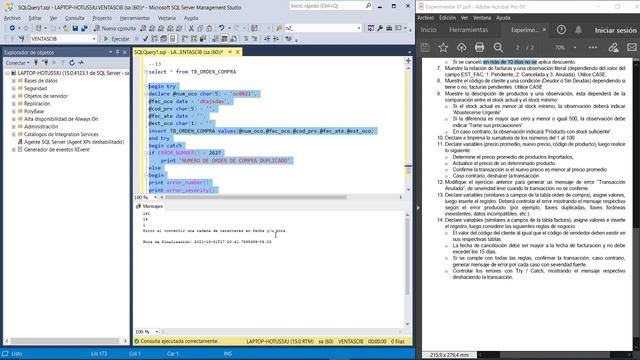The image size is (640, 360).
Task: Switch to Acrobat Herramientas tab
Action: pyautogui.click(x=469, y=30)
